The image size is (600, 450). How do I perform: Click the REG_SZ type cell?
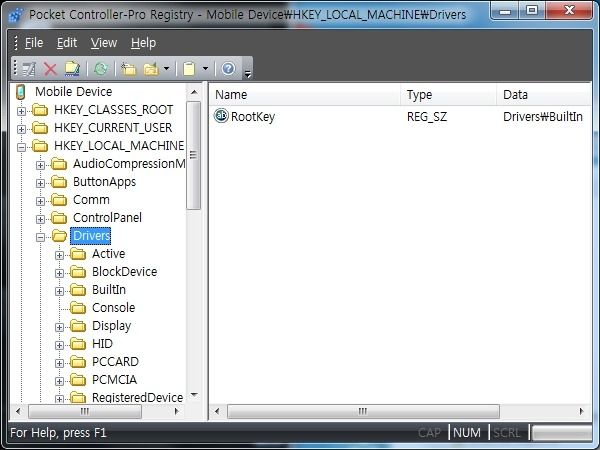[427, 117]
